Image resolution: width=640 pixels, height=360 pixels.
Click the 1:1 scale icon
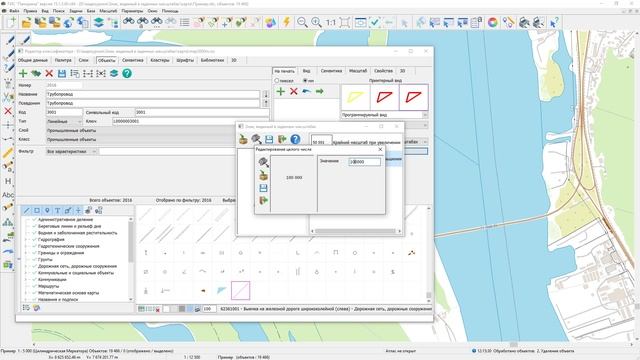pos(331,22)
